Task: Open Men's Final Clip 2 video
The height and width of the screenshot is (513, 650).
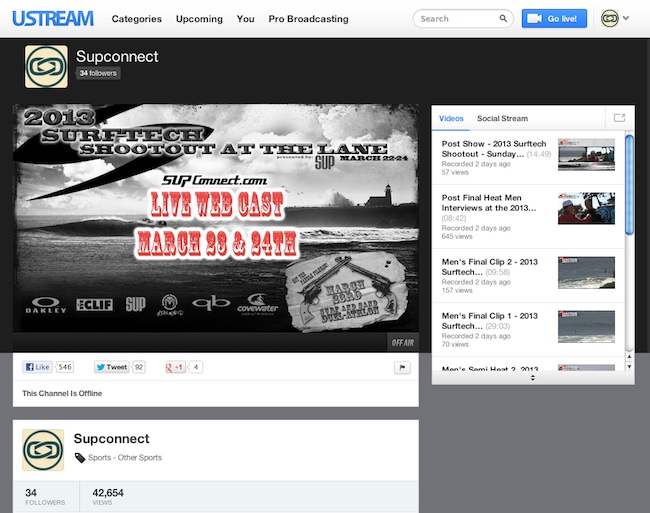Action: click(x=490, y=267)
